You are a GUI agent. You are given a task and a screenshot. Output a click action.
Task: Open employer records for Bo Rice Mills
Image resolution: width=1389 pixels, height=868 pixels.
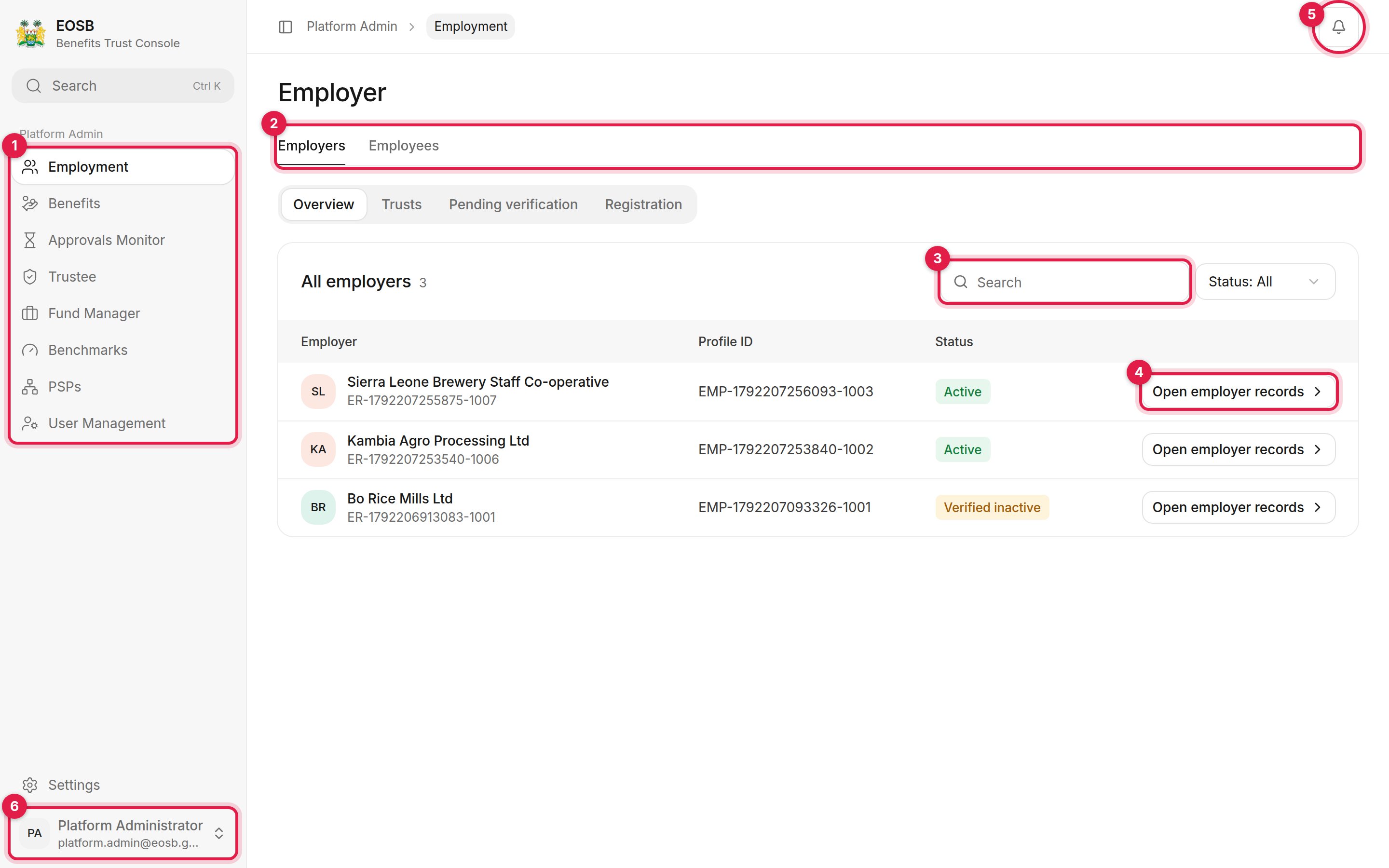point(1239,507)
